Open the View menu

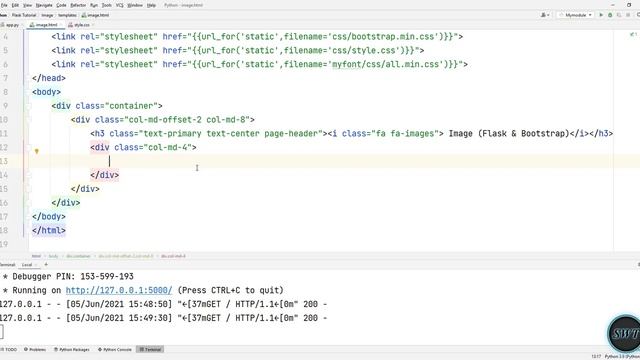click(27, 5)
